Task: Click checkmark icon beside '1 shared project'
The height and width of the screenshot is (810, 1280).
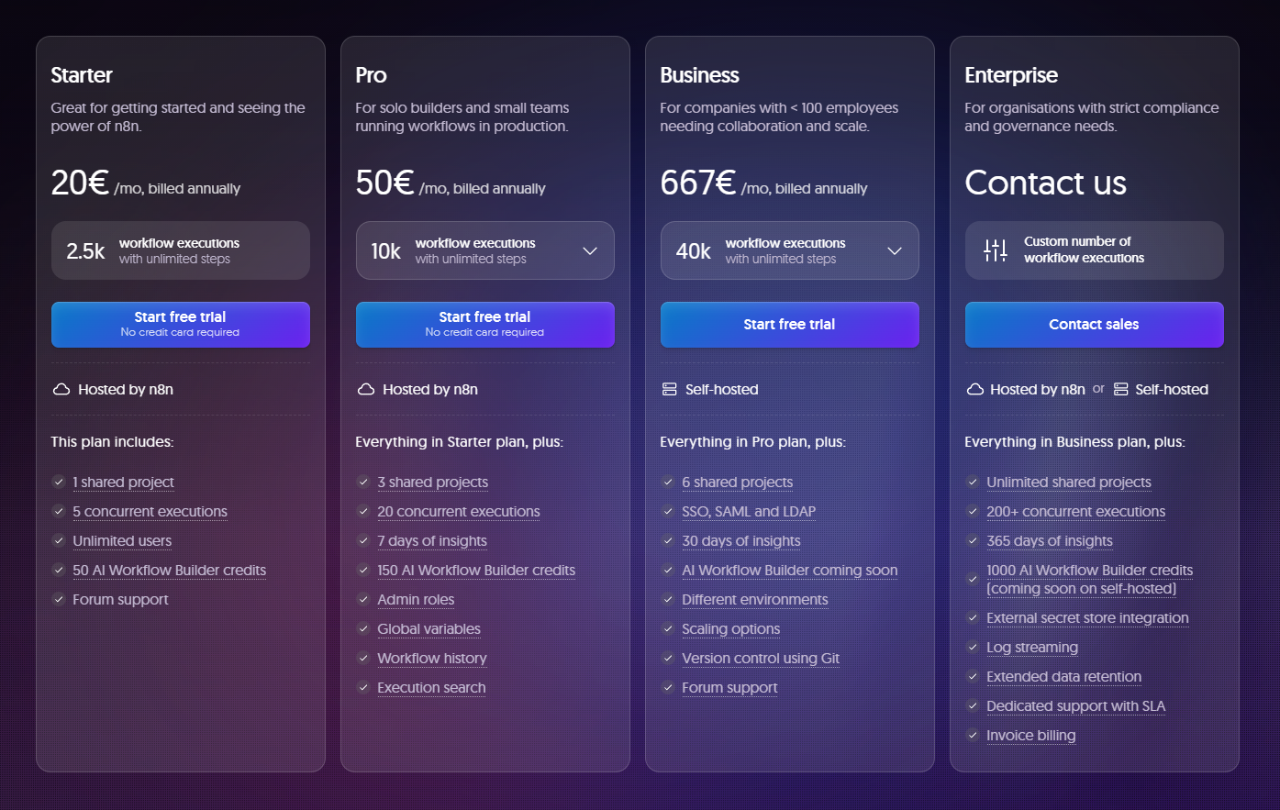Action: (x=59, y=482)
